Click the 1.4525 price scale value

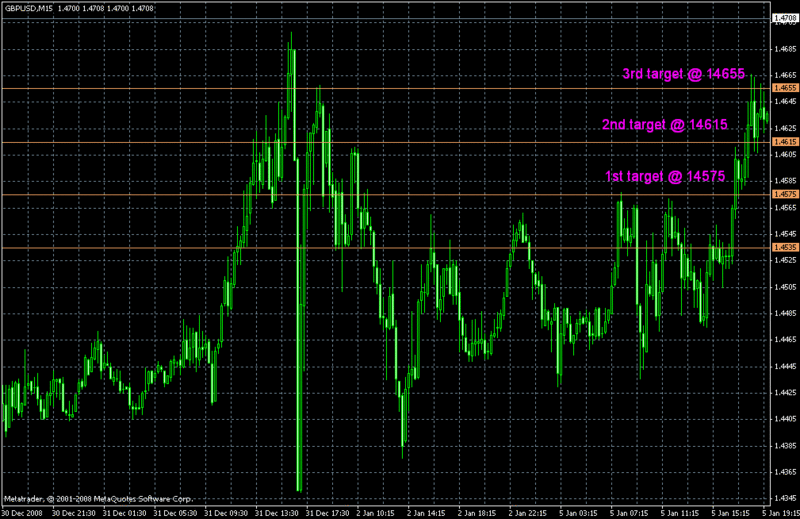click(x=786, y=260)
